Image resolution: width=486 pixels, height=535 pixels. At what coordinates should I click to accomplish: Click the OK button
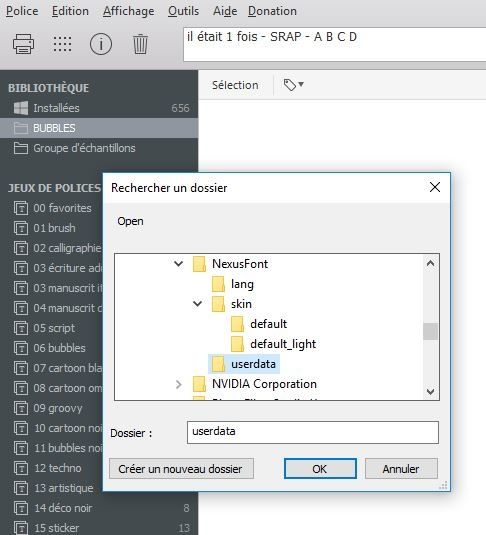coord(320,469)
